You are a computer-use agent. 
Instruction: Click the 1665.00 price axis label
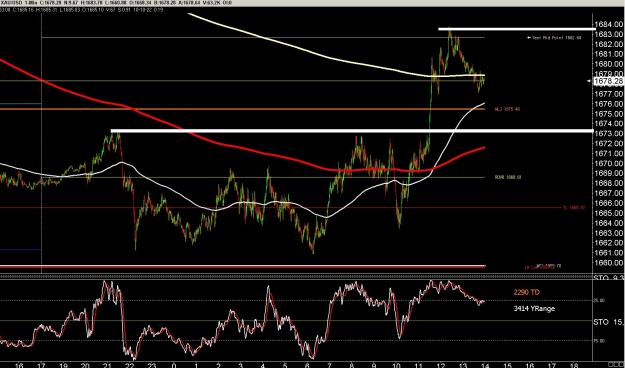609,213
